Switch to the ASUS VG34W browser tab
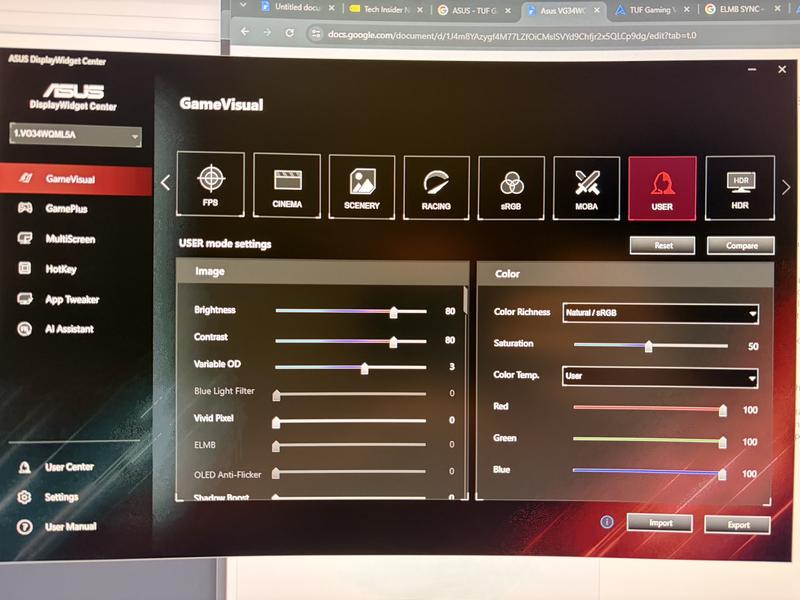 (x=564, y=10)
